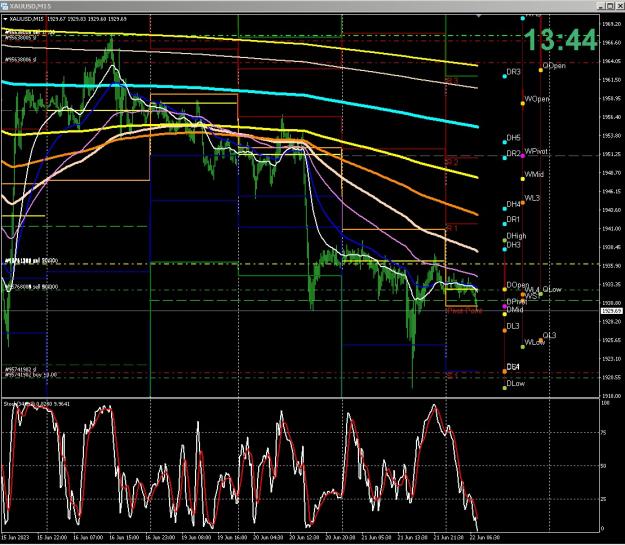
Task: Click the orange dot at QOpen
Action: 540,70
